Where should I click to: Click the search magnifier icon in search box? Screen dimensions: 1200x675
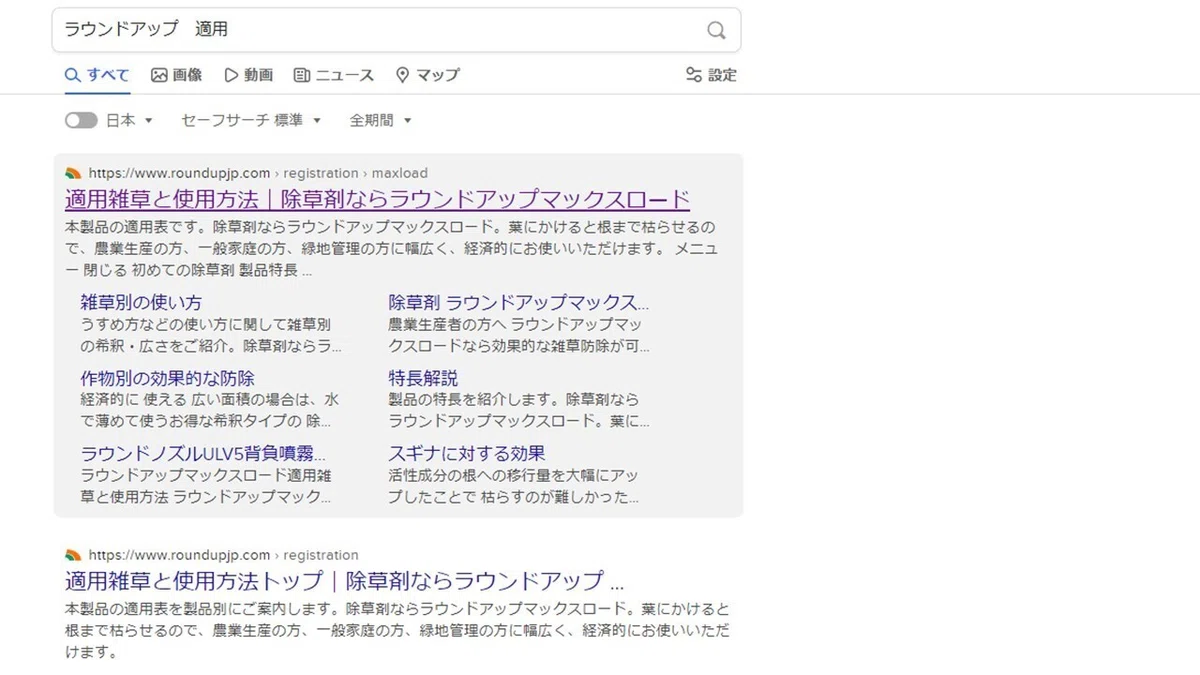[x=716, y=30]
